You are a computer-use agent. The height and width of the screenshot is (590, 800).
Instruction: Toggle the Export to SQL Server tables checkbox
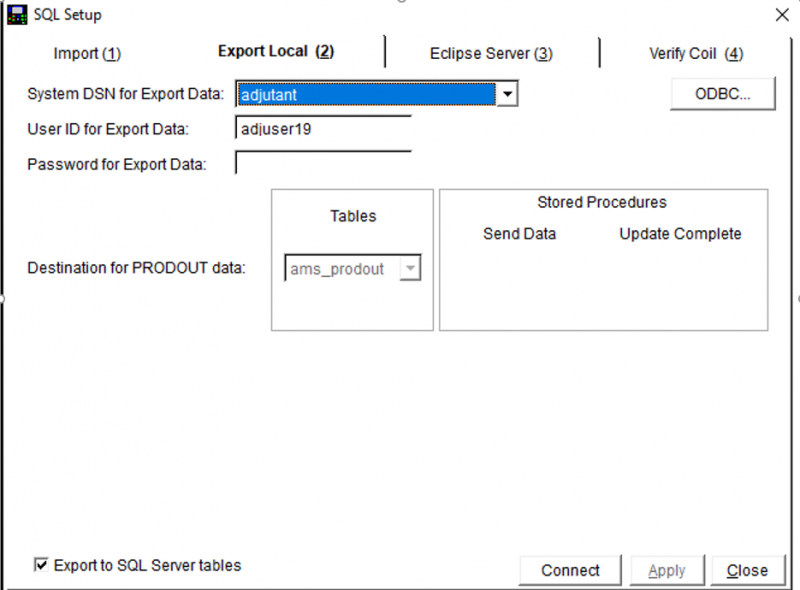coord(41,565)
